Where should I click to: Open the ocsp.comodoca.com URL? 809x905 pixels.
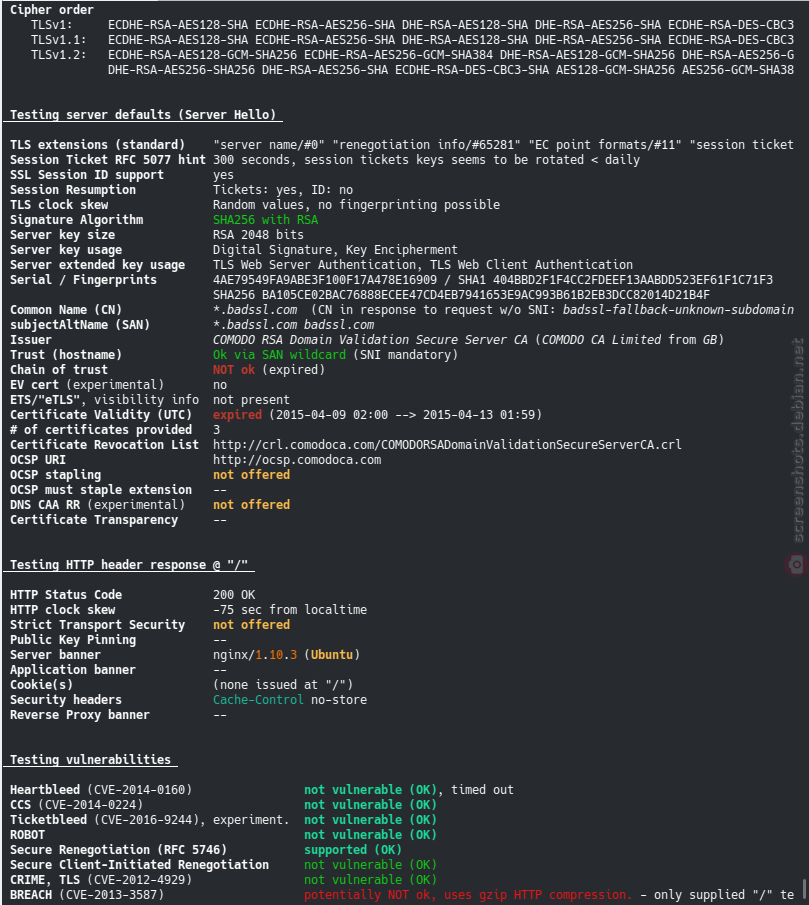click(x=297, y=460)
